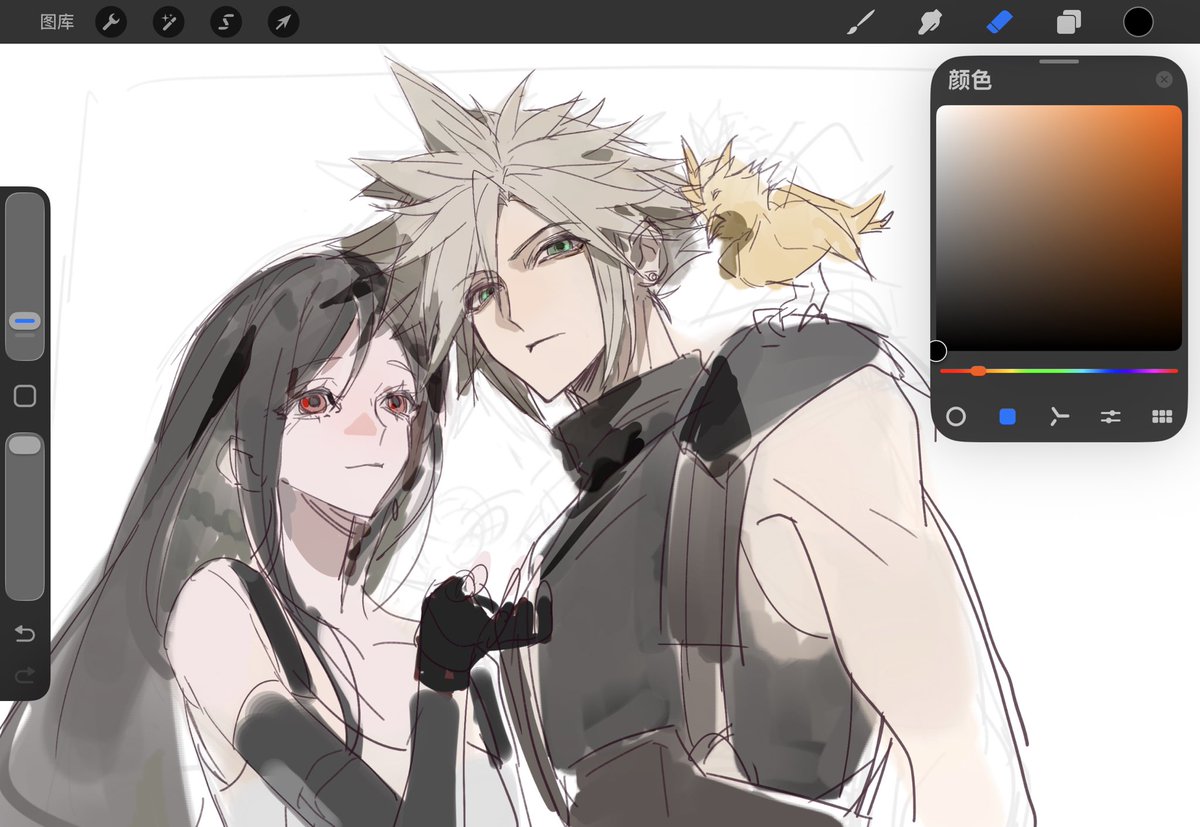Switch to the Disc color mode tab
Image resolution: width=1200 pixels, height=827 pixels.
coord(956,416)
